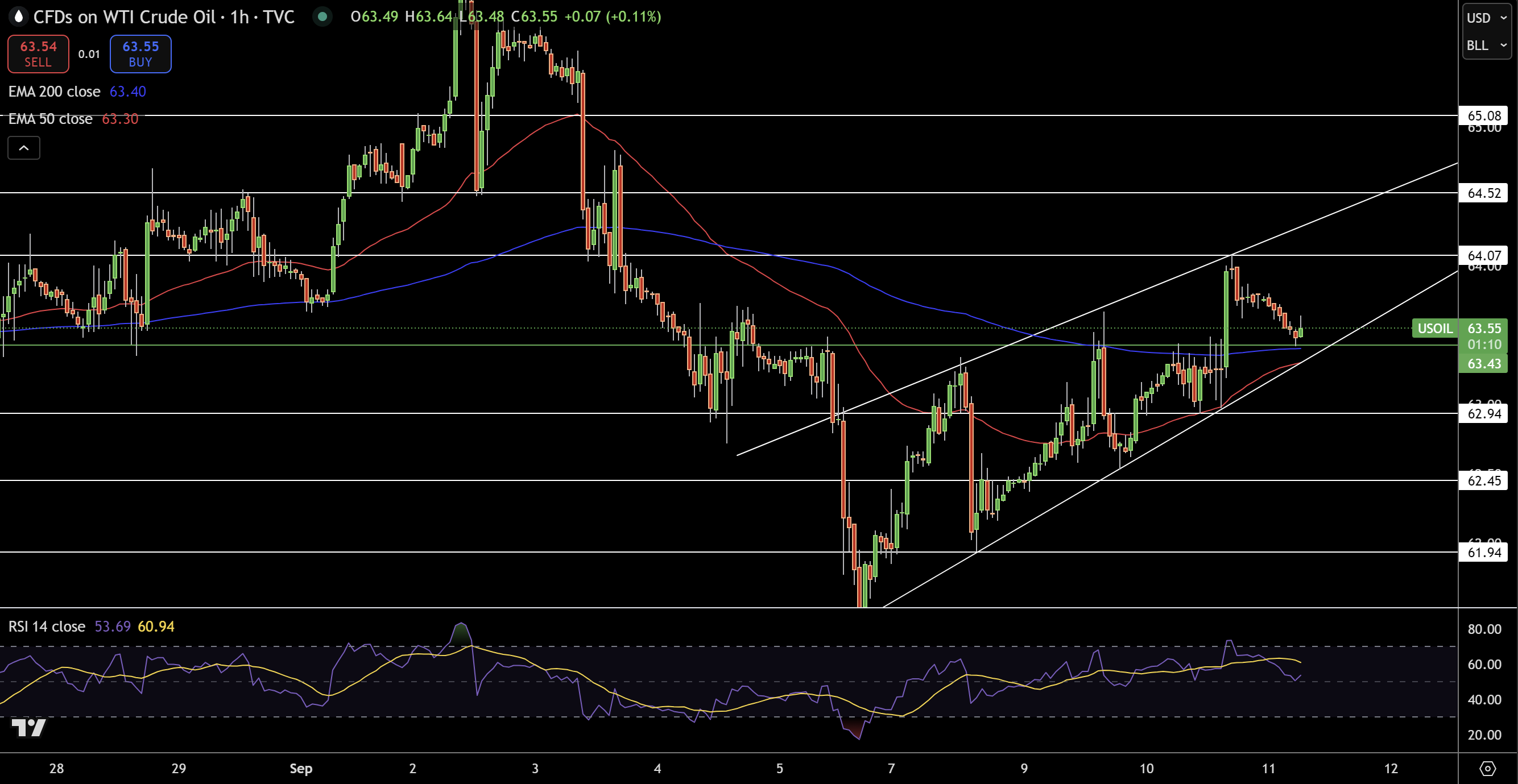Viewport: 1518px width, 784px height.
Task: Click the green 63.43 price label
Action: (x=1484, y=363)
